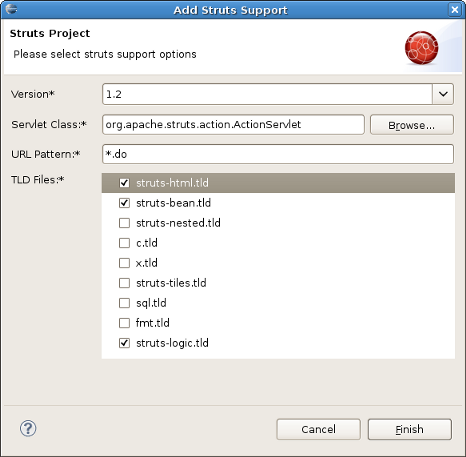Click the Finish button
The image size is (466, 457).
coord(410,429)
